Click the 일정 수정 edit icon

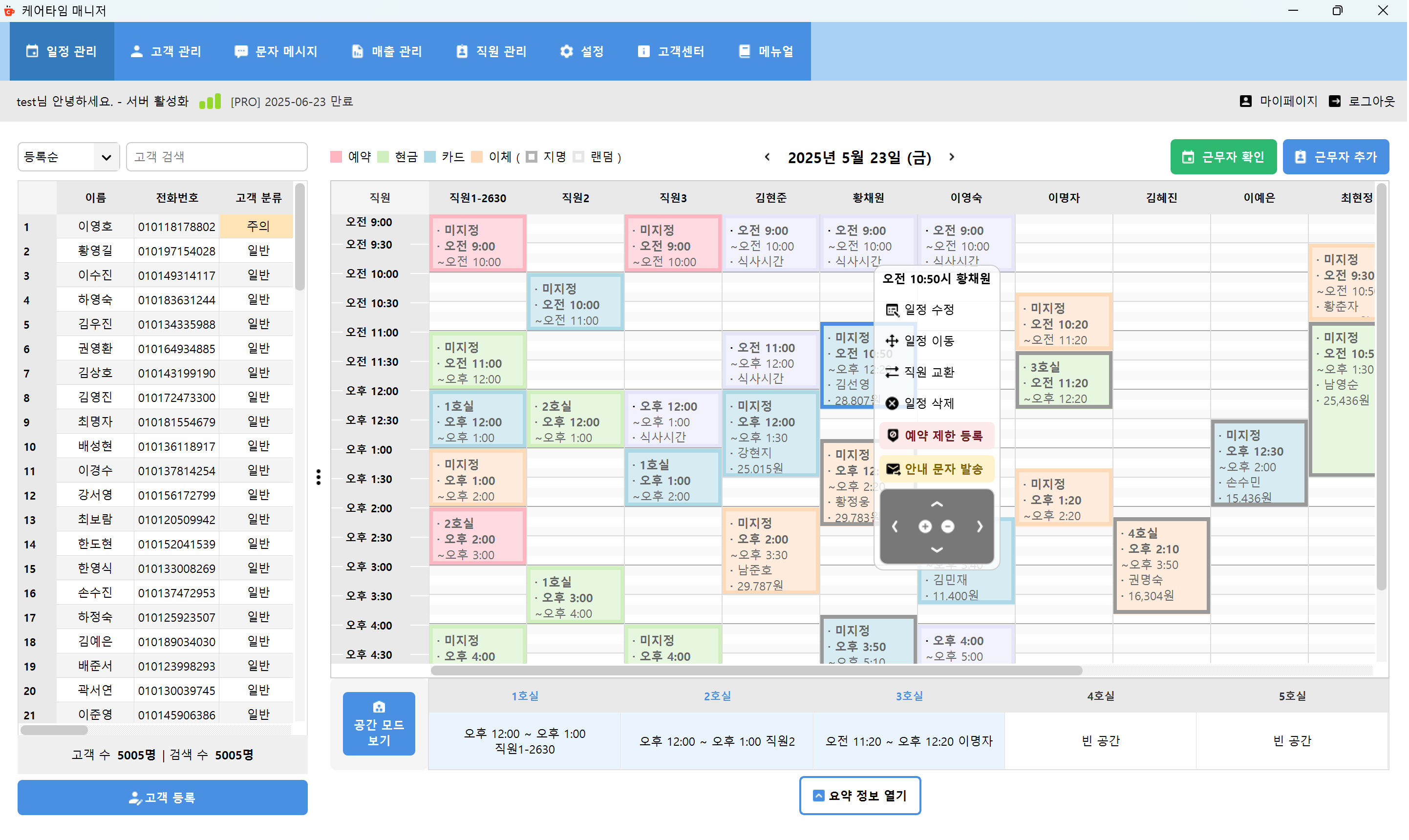pyautogui.click(x=892, y=310)
